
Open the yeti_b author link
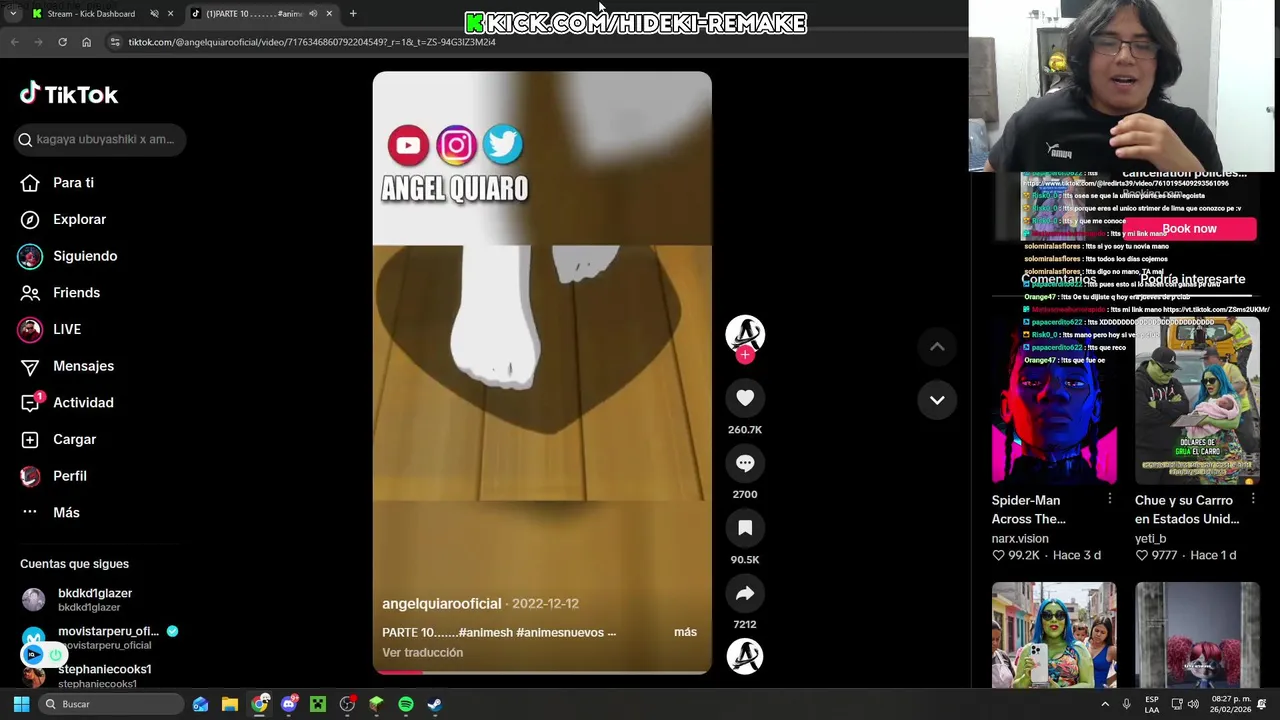click(x=1150, y=539)
